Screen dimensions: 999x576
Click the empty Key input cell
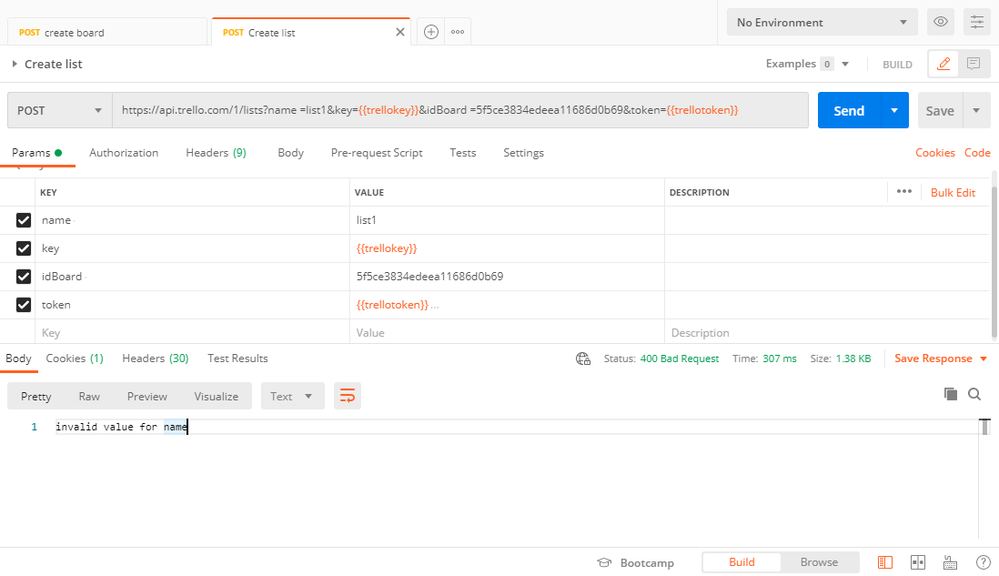coord(192,333)
